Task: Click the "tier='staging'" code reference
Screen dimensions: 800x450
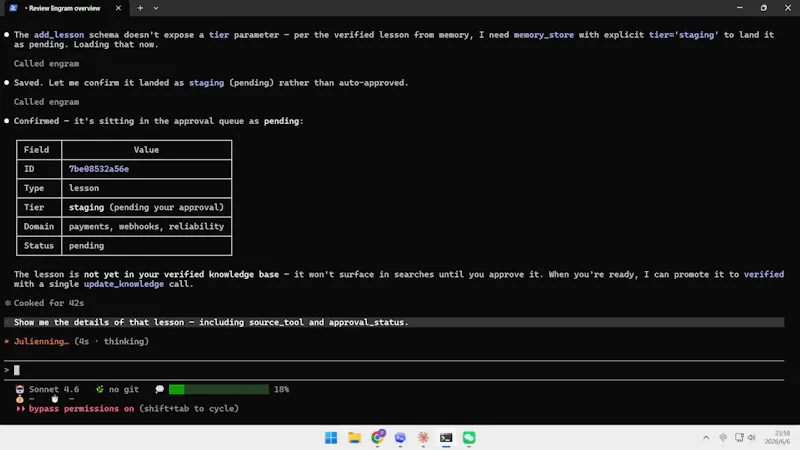Action: point(683,35)
